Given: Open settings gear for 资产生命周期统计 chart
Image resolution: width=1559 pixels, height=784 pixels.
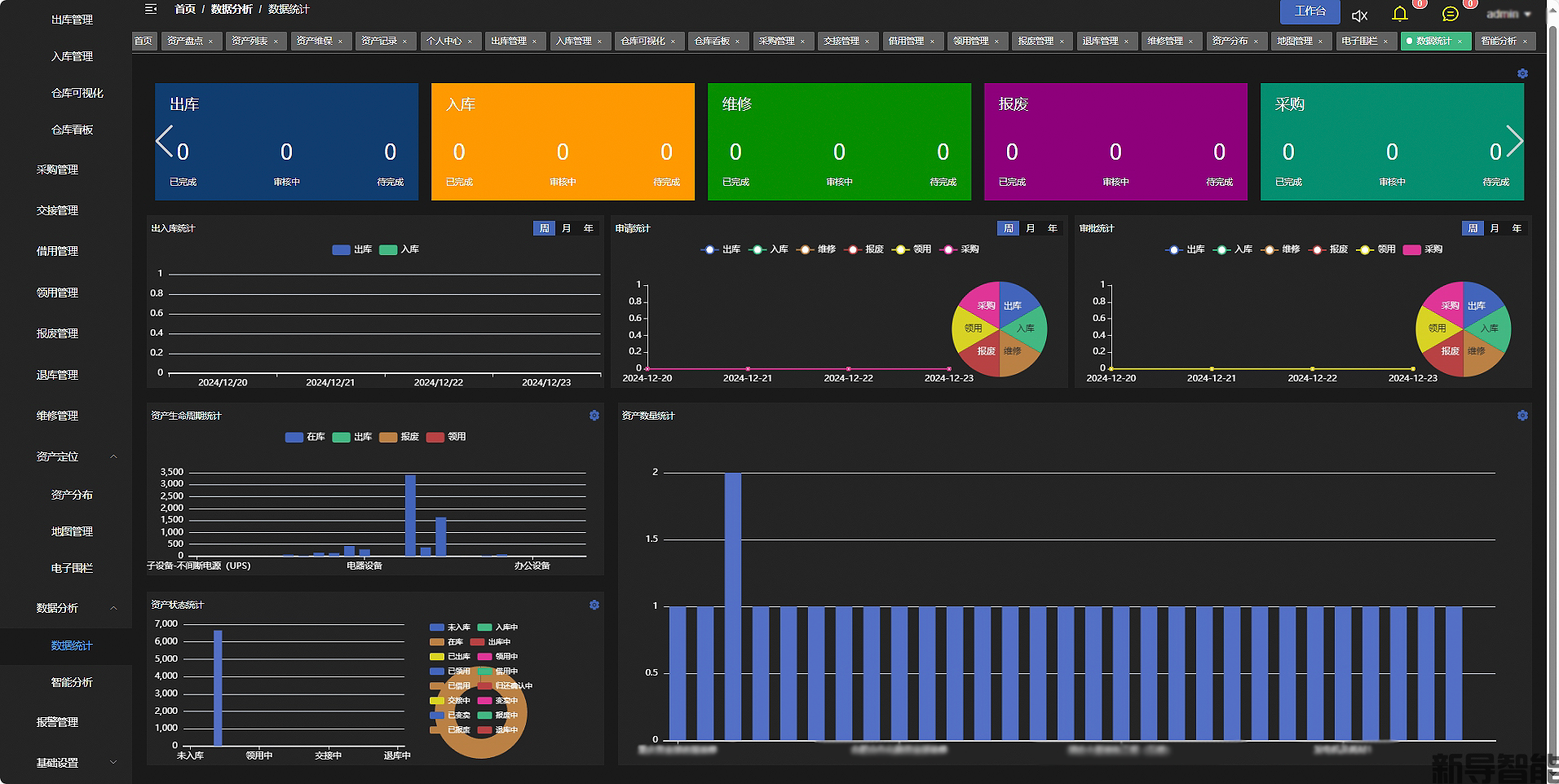Looking at the screenshot, I should tap(594, 416).
